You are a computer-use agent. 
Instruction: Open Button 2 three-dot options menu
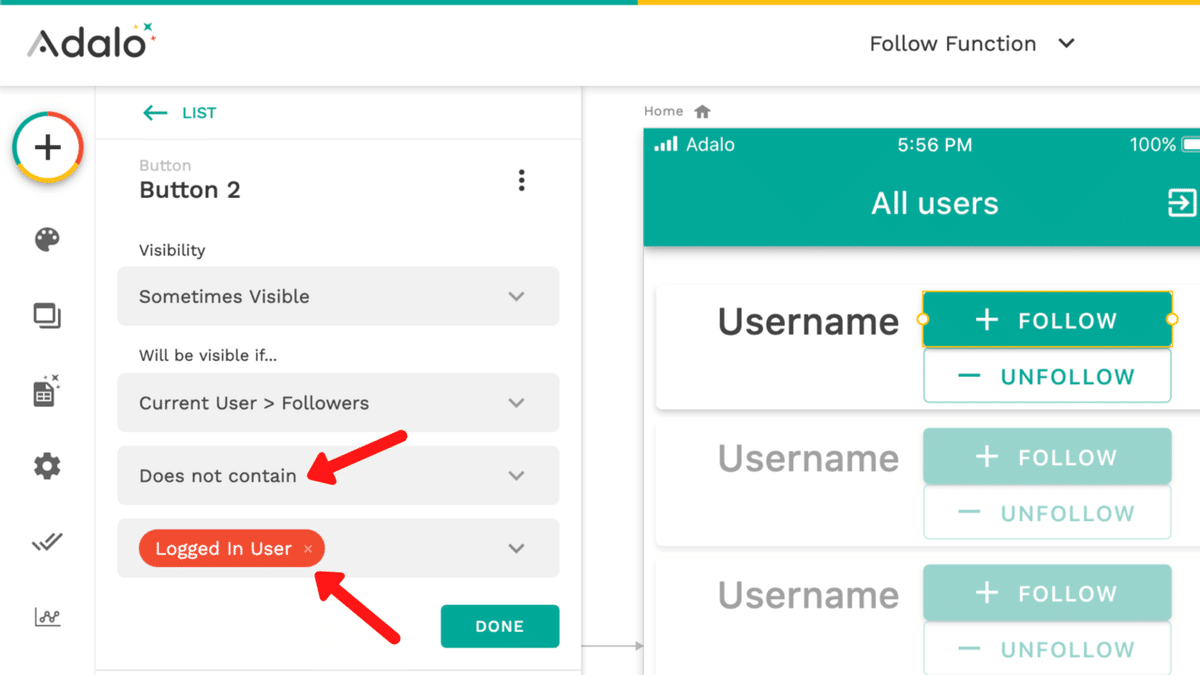click(x=521, y=180)
